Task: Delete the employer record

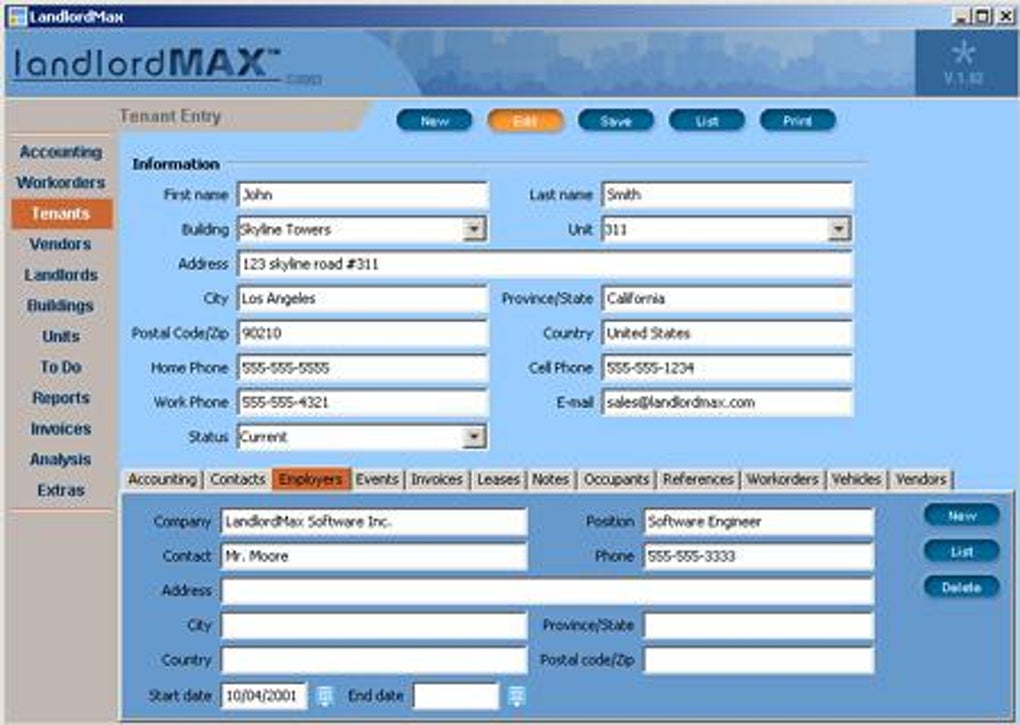Action: tap(962, 587)
